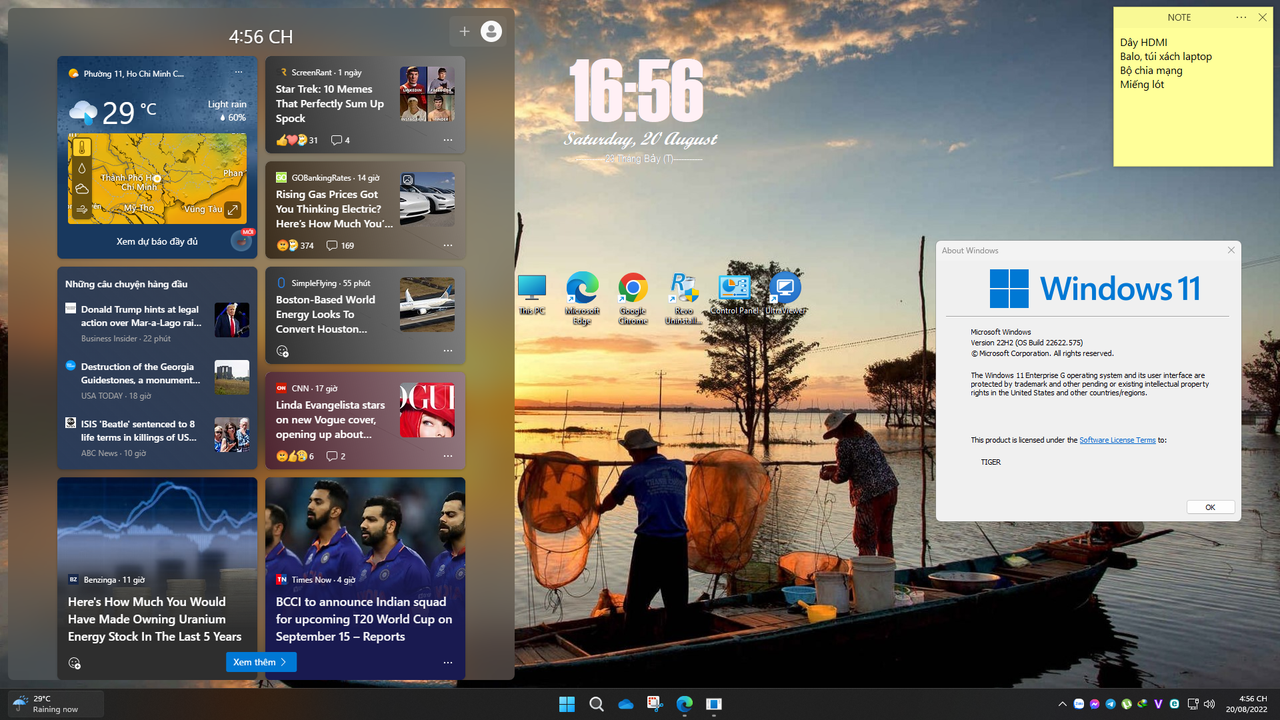Click OK in the About Windows dialog

(x=1210, y=507)
